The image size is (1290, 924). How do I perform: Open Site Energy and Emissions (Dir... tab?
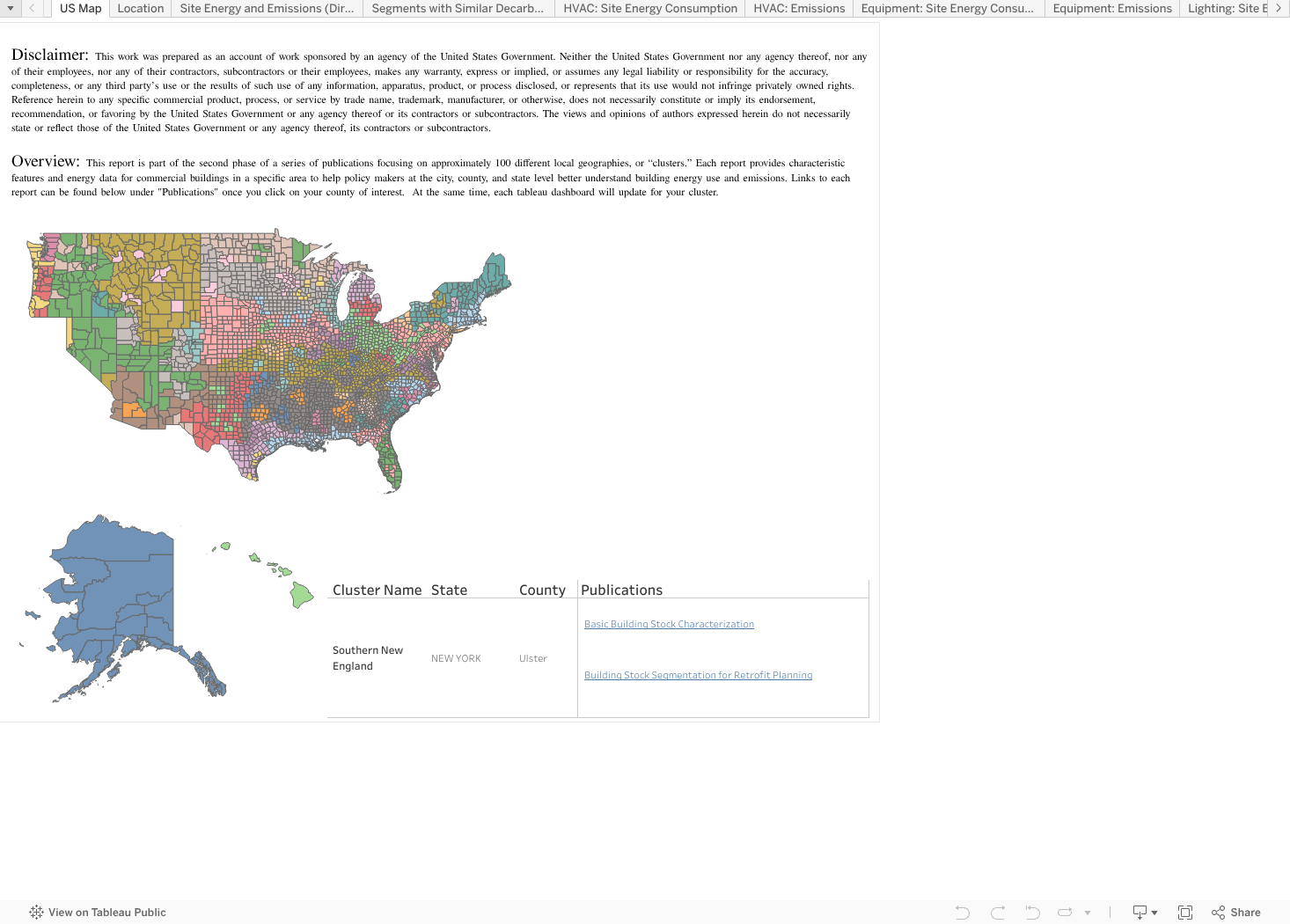tap(267, 8)
